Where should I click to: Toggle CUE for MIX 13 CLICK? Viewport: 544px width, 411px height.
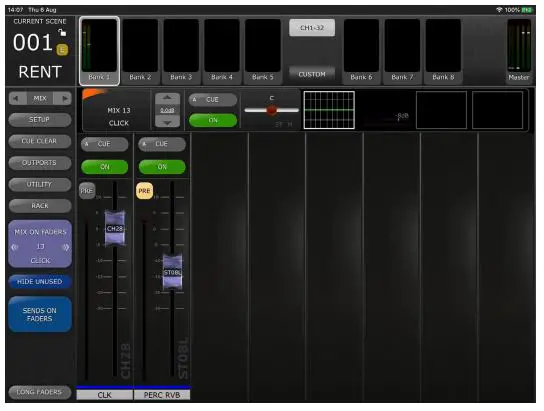pyautogui.click(x=213, y=100)
